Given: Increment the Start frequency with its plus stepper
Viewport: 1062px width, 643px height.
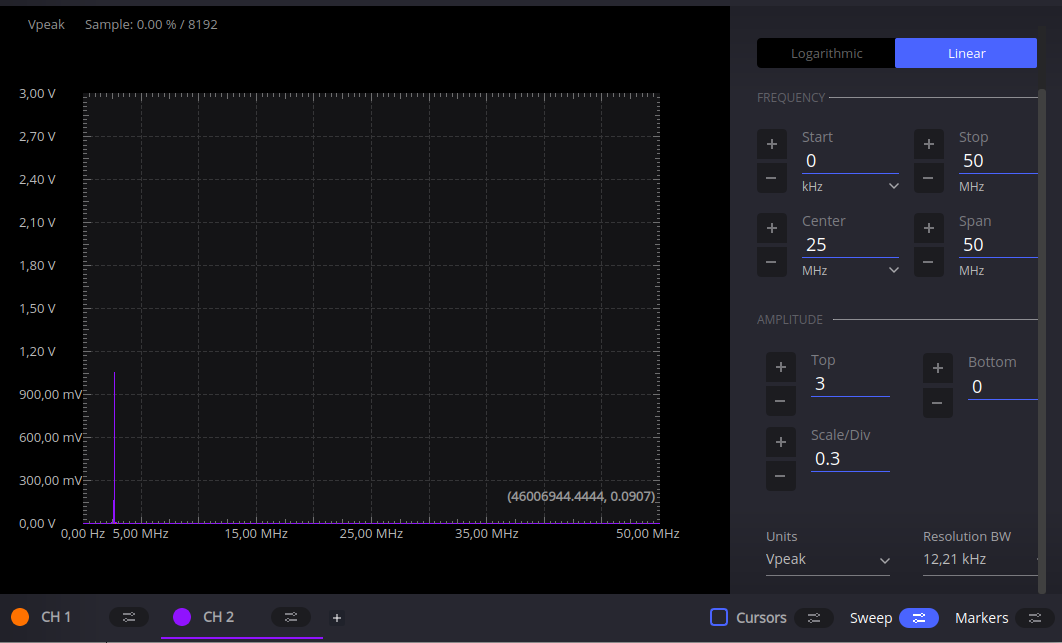Looking at the screenshot, I should pyautogui.click(x=771, y=144).
